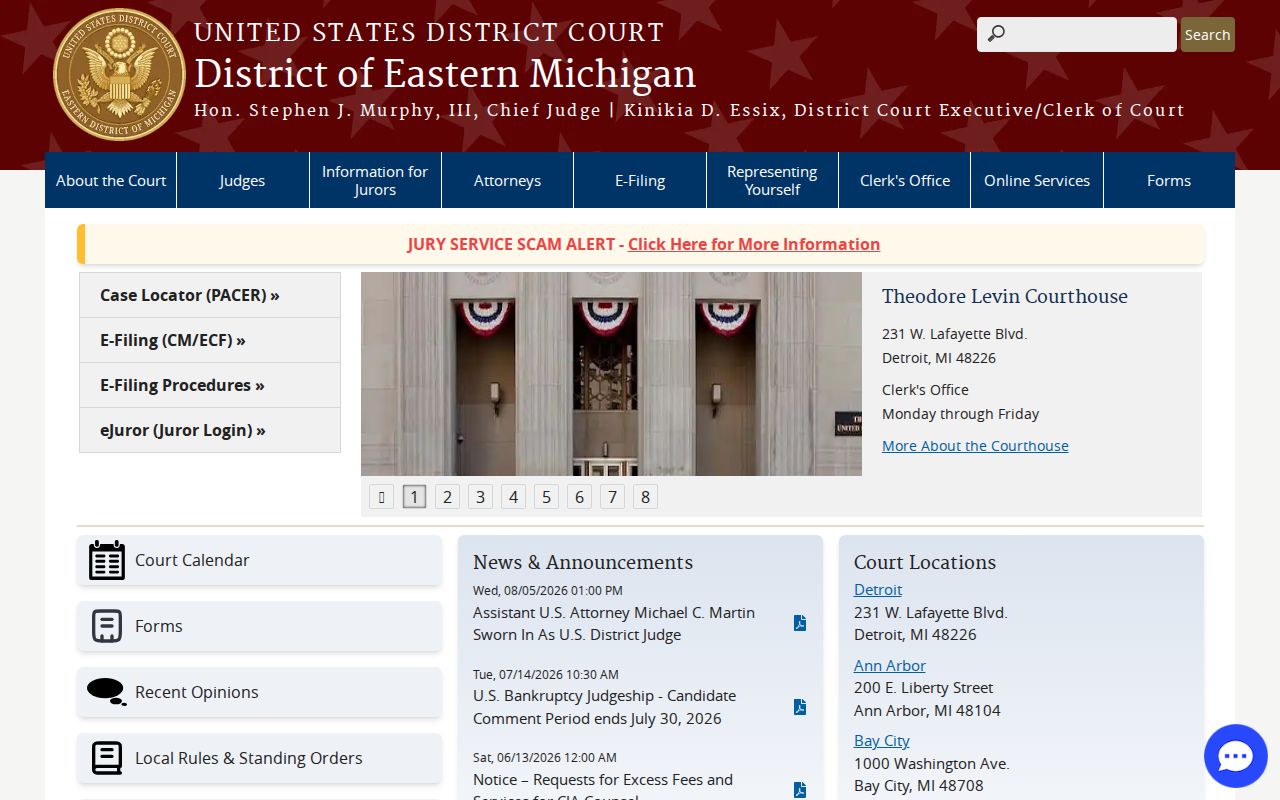Open Michael C. Martin sworn in announcement

[614, 624]
